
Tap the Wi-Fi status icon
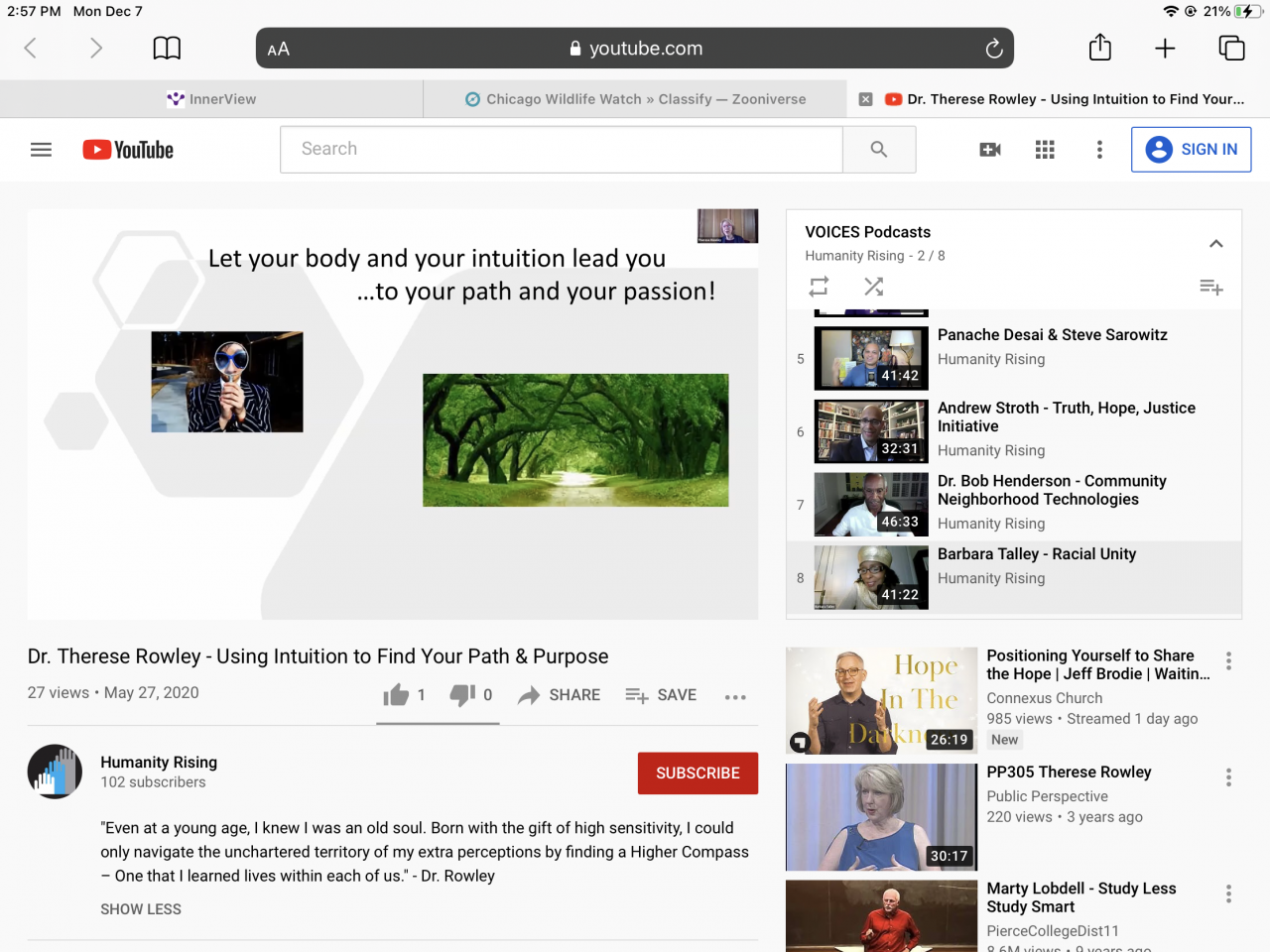tap(1171, 11)
